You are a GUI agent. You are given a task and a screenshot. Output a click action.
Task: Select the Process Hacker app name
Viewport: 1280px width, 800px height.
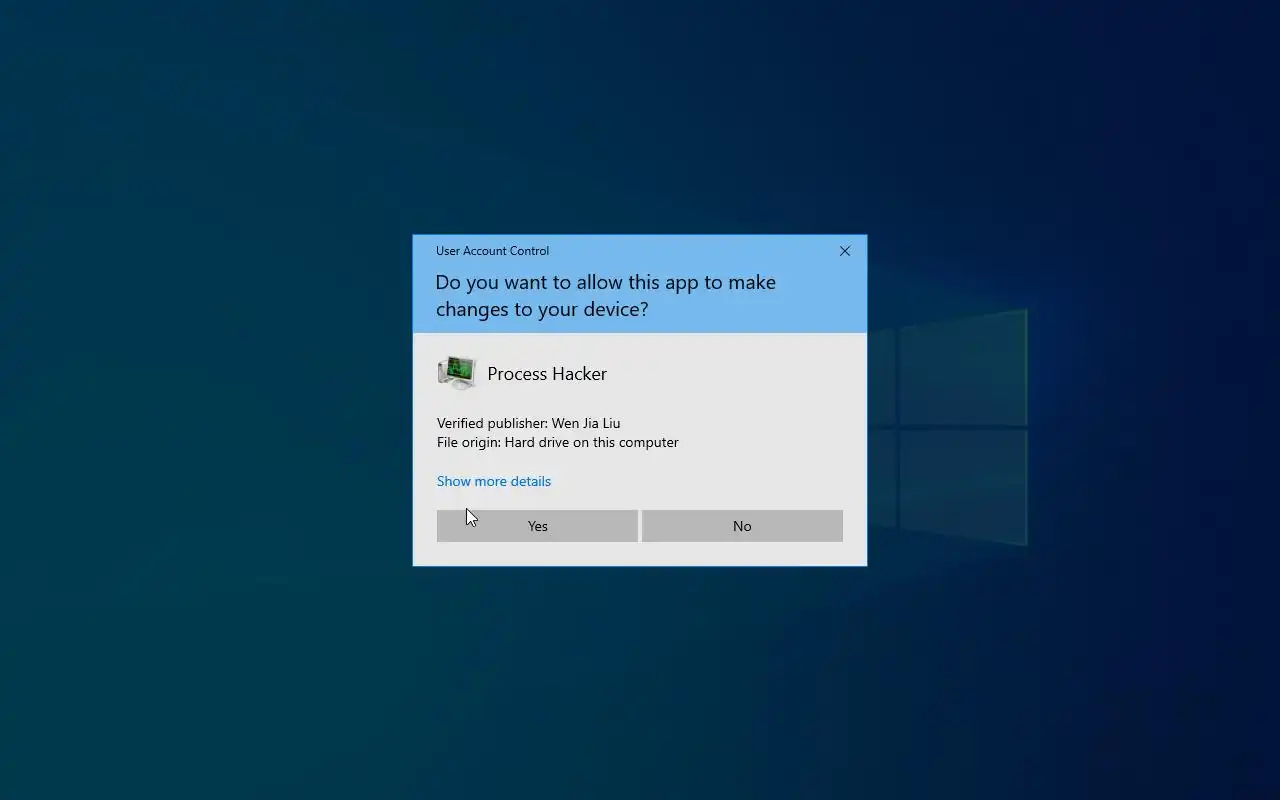point(547,373)
